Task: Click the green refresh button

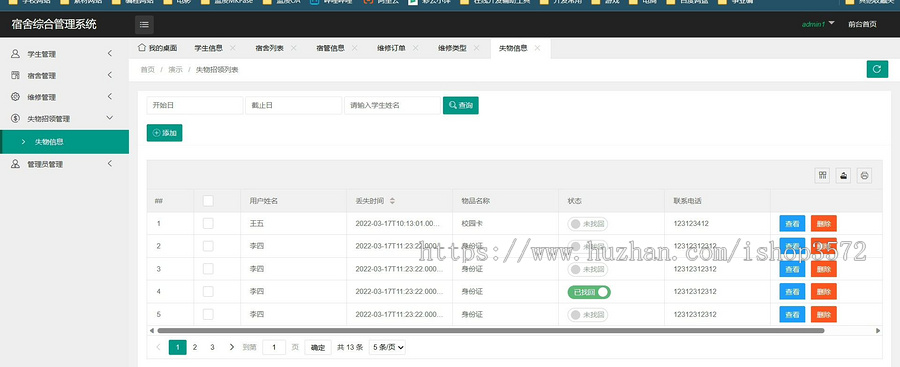Action: click(876, 69)
